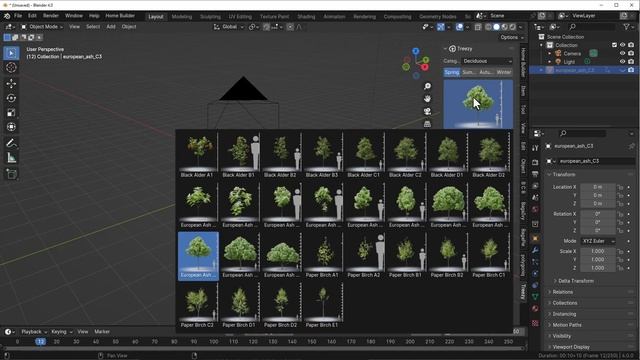Viewport: 640px width, 360px height.
Task: Open the viewport Options button
Action: [x=512, y=37]
